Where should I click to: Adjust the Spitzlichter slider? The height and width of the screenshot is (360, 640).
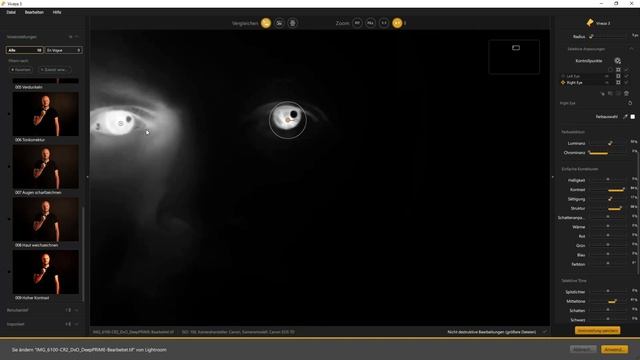[607, 292]
